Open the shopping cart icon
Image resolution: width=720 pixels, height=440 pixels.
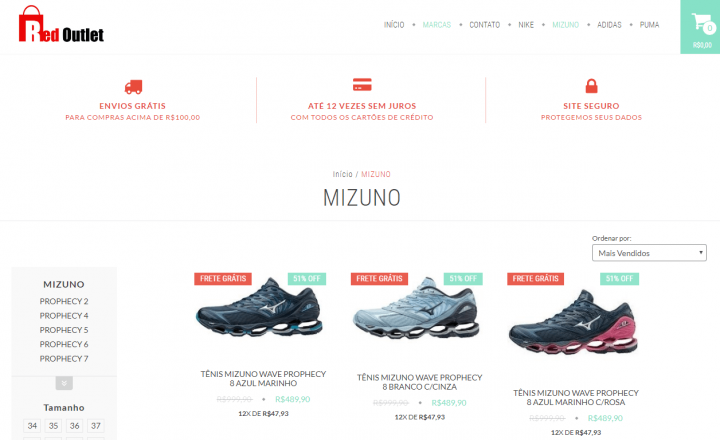click(703, 23)
